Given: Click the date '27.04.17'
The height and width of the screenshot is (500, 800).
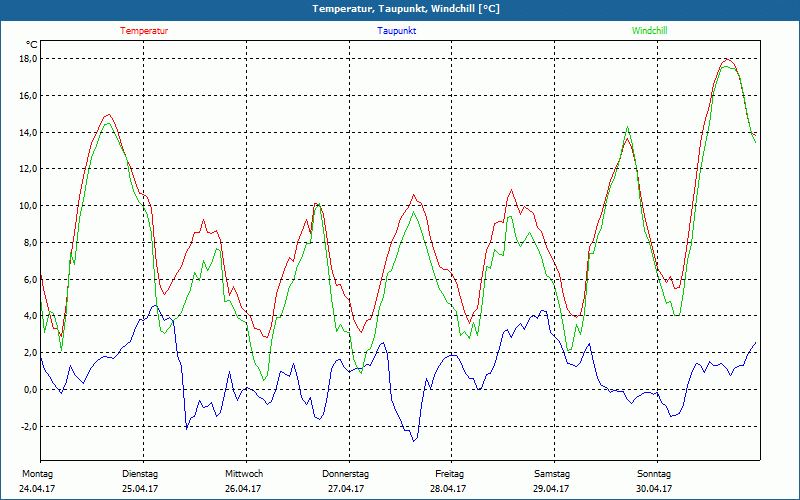Looking at the screenshot, I should pyautogui.click(x=346, y=489).
